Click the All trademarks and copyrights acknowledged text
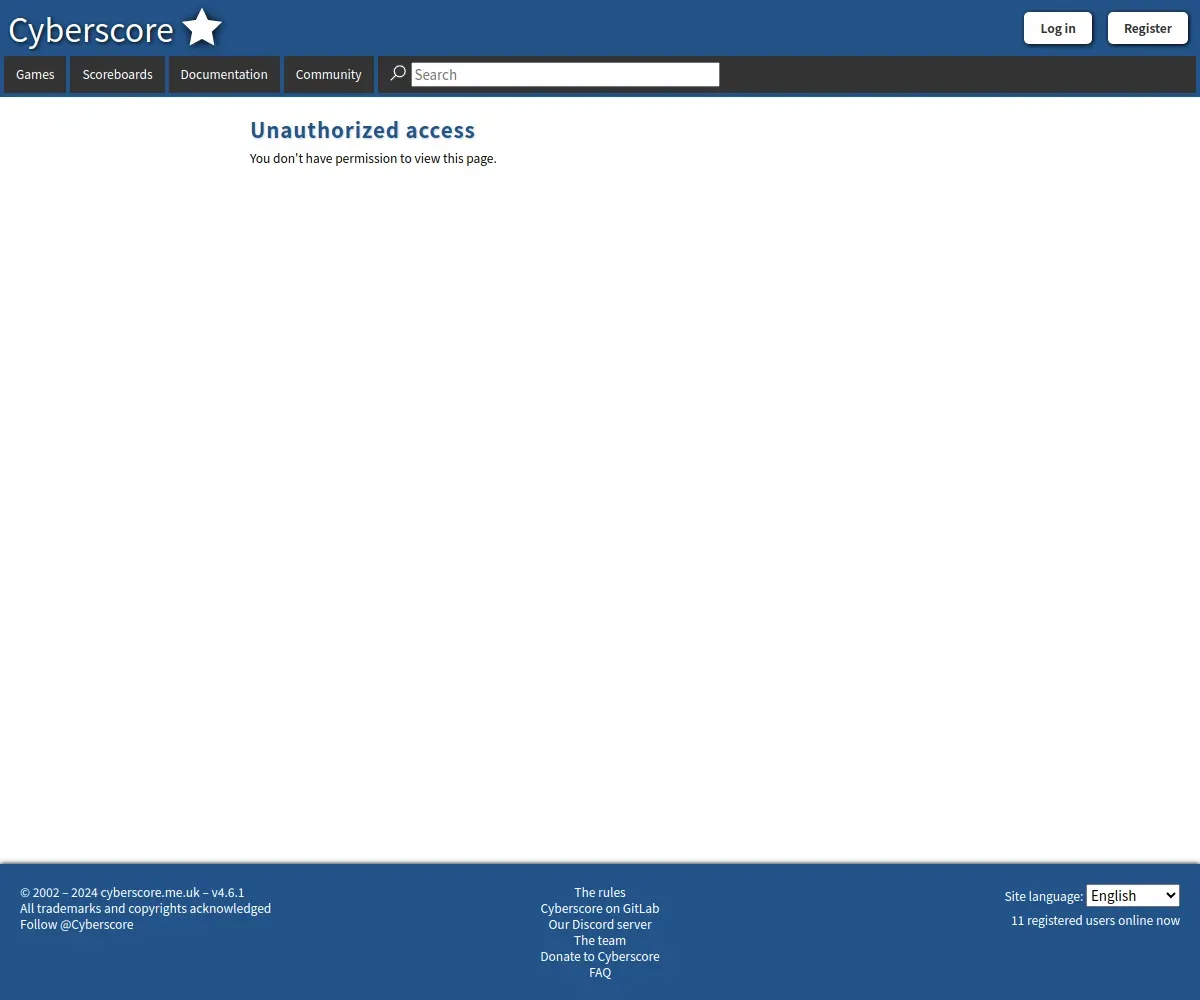 (145, 908)
